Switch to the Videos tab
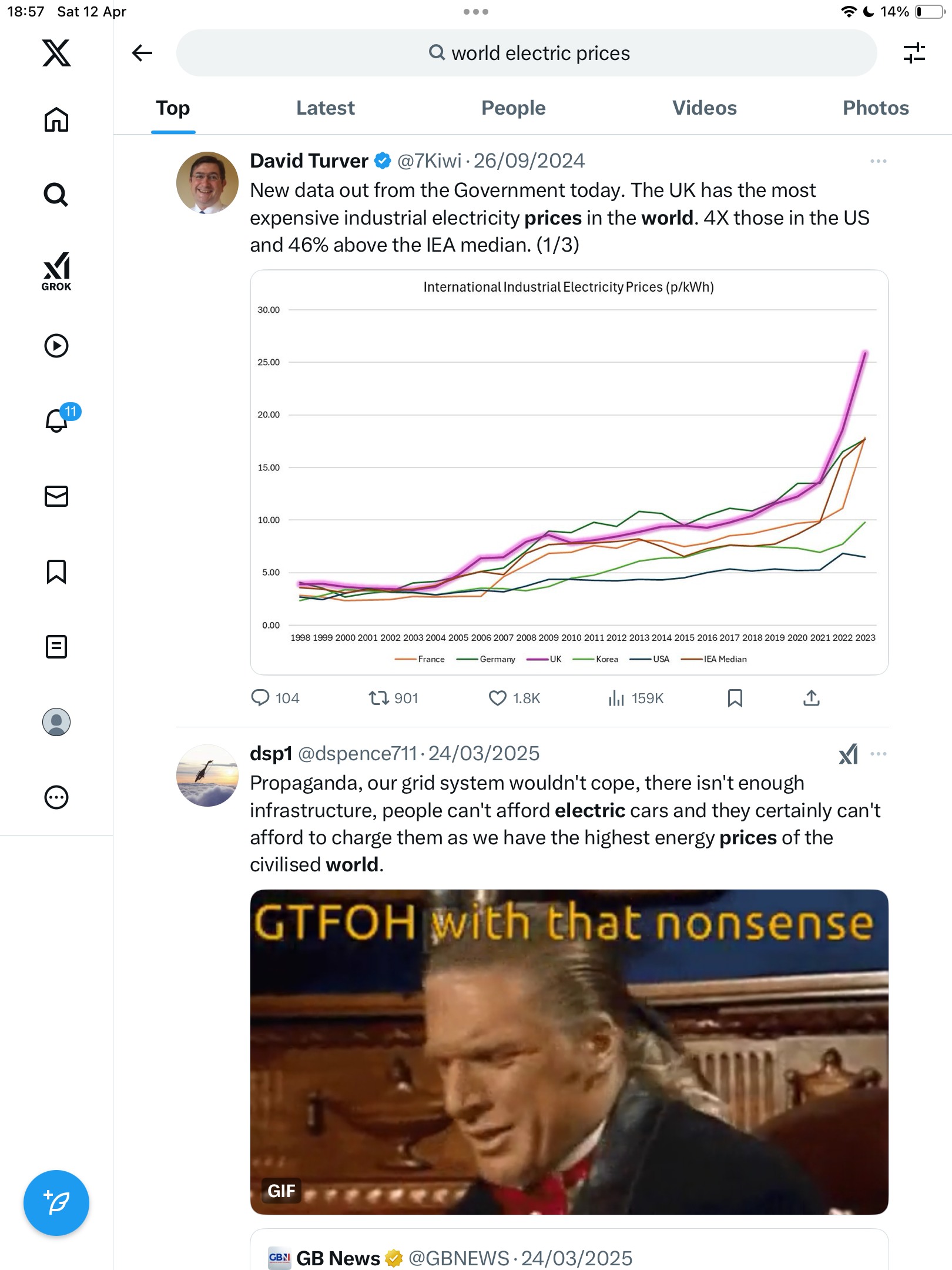 pos(705,108)
